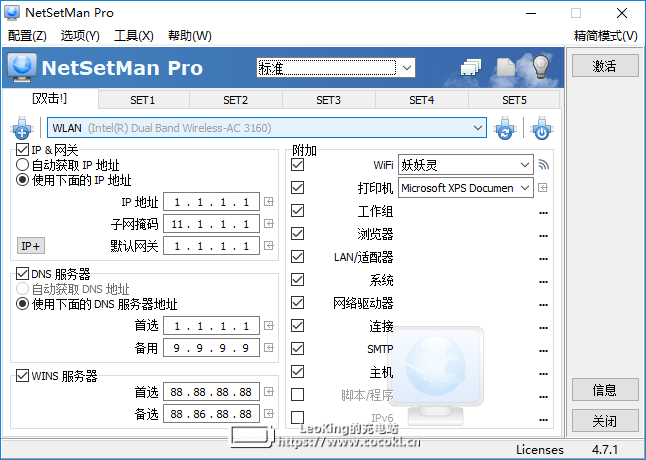Get current printer via arrow icon
646x460 pixels.
(543, 188)
